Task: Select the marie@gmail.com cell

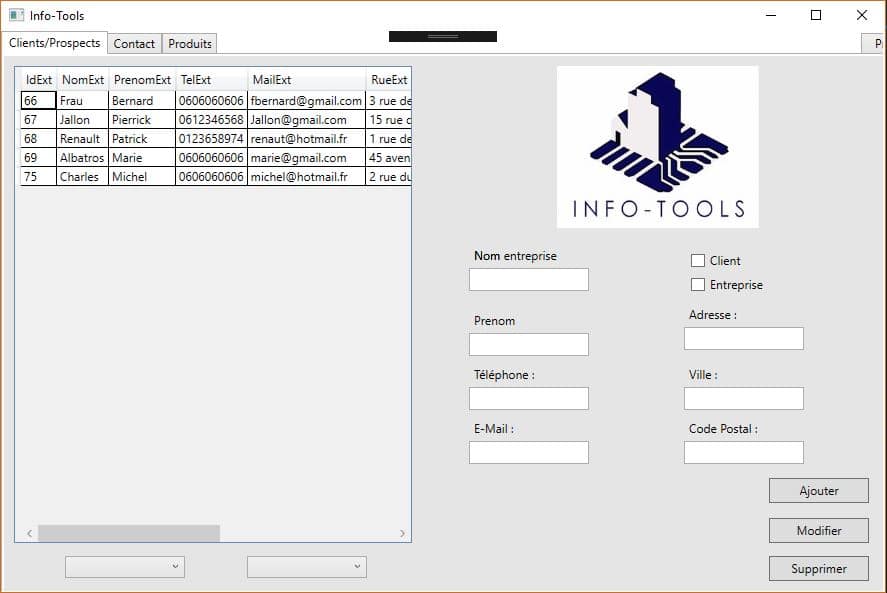Action: pos(307,157)
